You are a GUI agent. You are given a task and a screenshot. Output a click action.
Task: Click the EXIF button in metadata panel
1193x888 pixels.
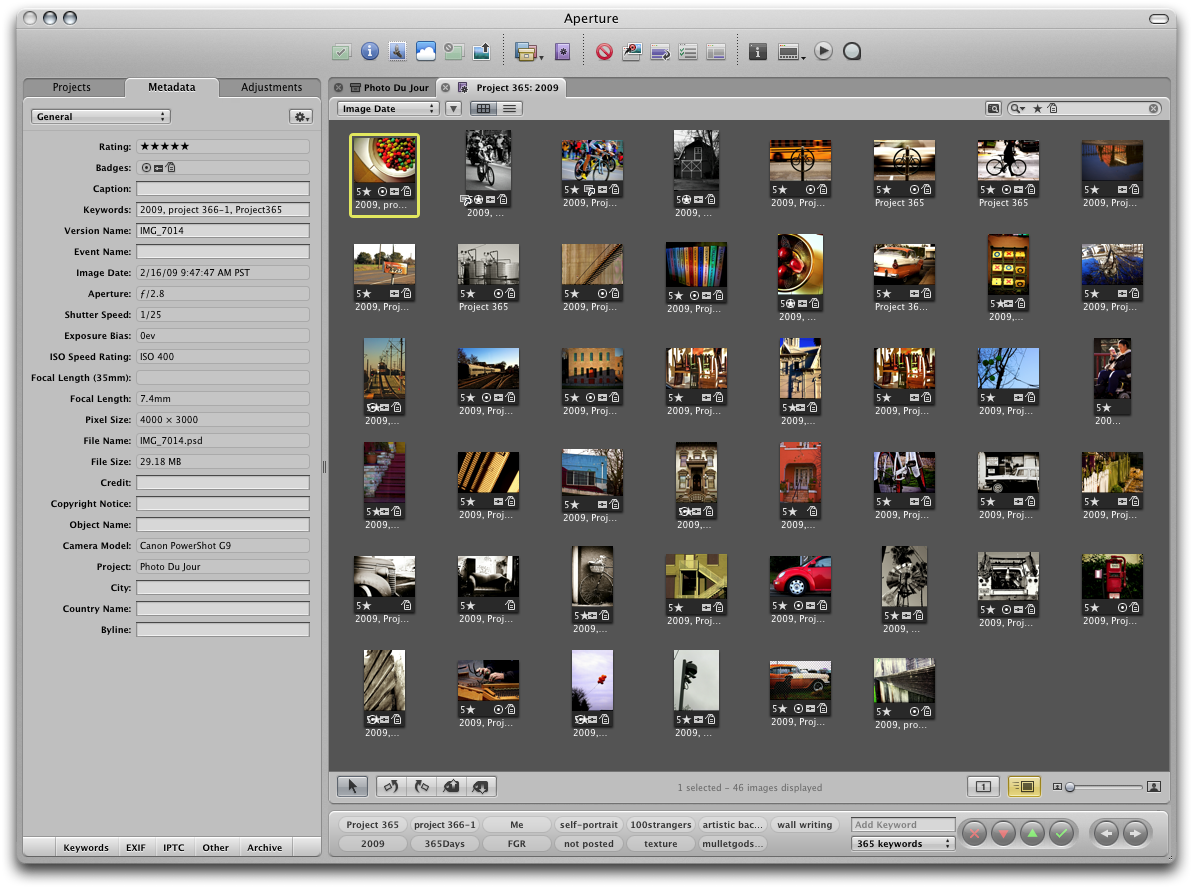[x=135, y=848]
